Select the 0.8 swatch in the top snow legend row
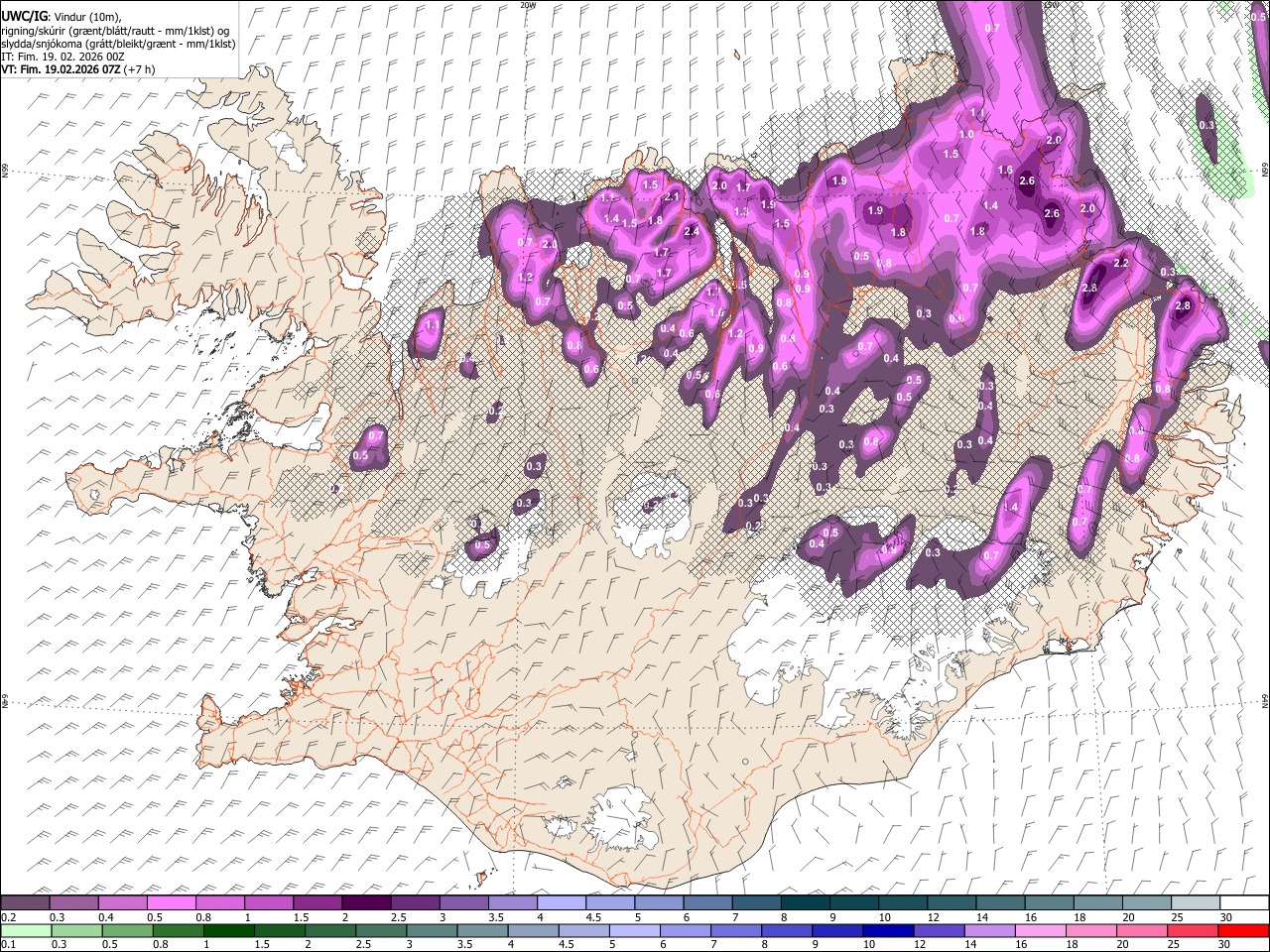 219,903
